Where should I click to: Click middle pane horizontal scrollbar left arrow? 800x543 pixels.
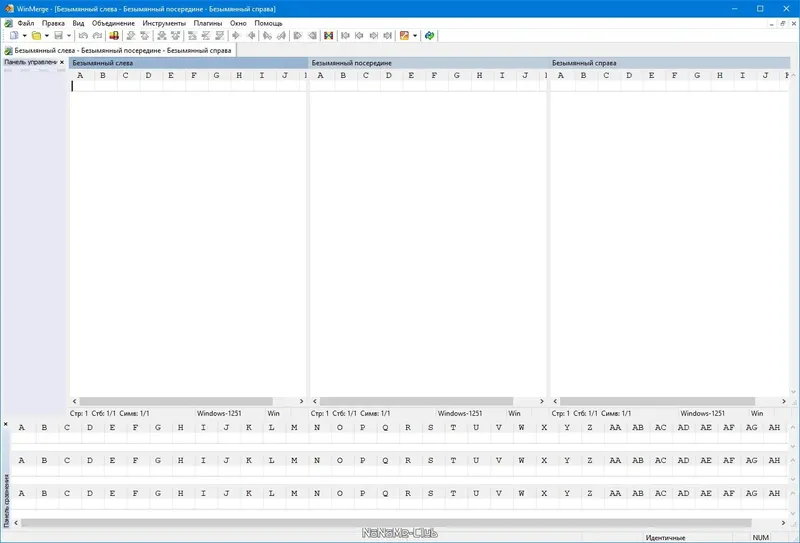pyautogui.click(x=315, y=402)
